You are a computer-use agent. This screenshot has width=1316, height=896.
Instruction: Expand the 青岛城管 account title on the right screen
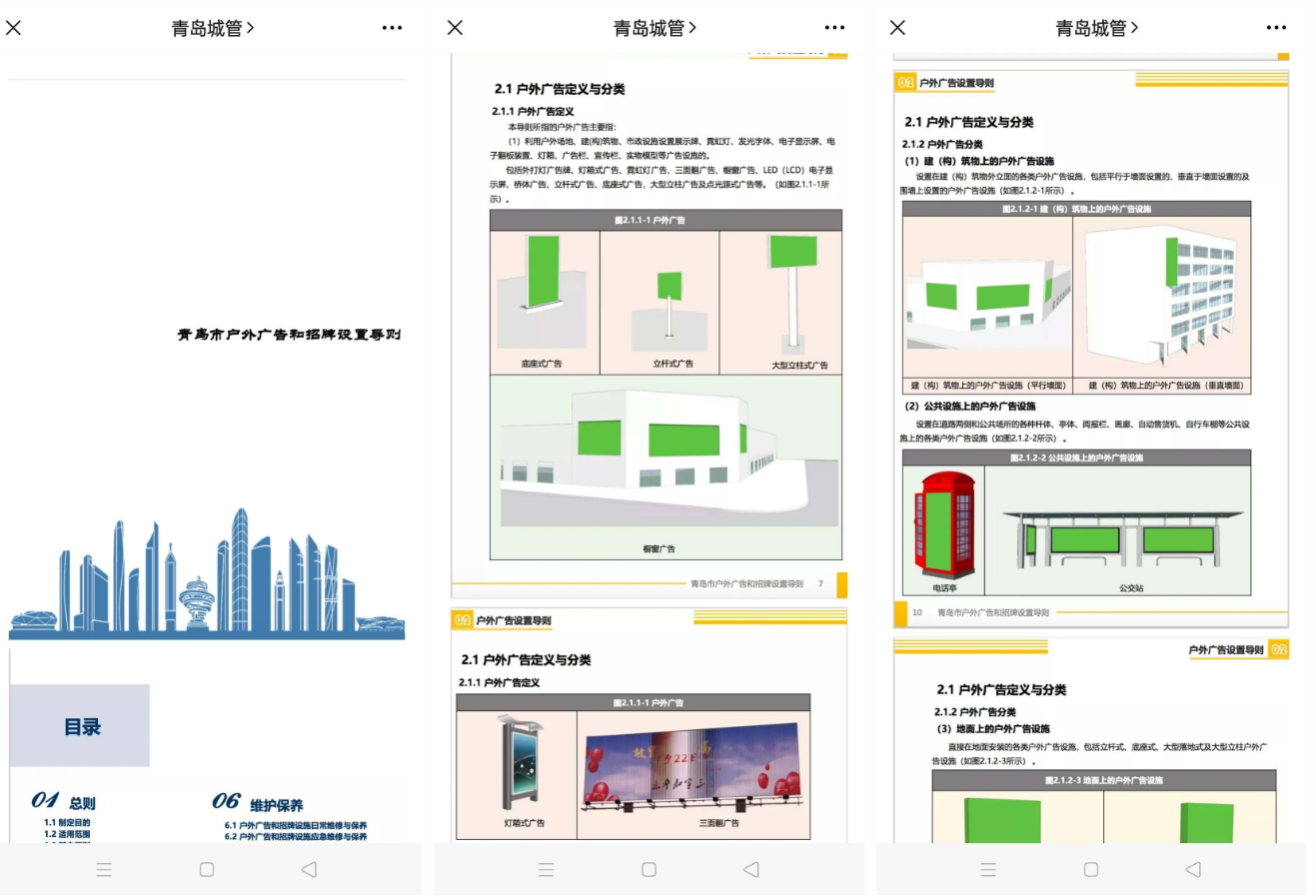(x=1096, y=28)
